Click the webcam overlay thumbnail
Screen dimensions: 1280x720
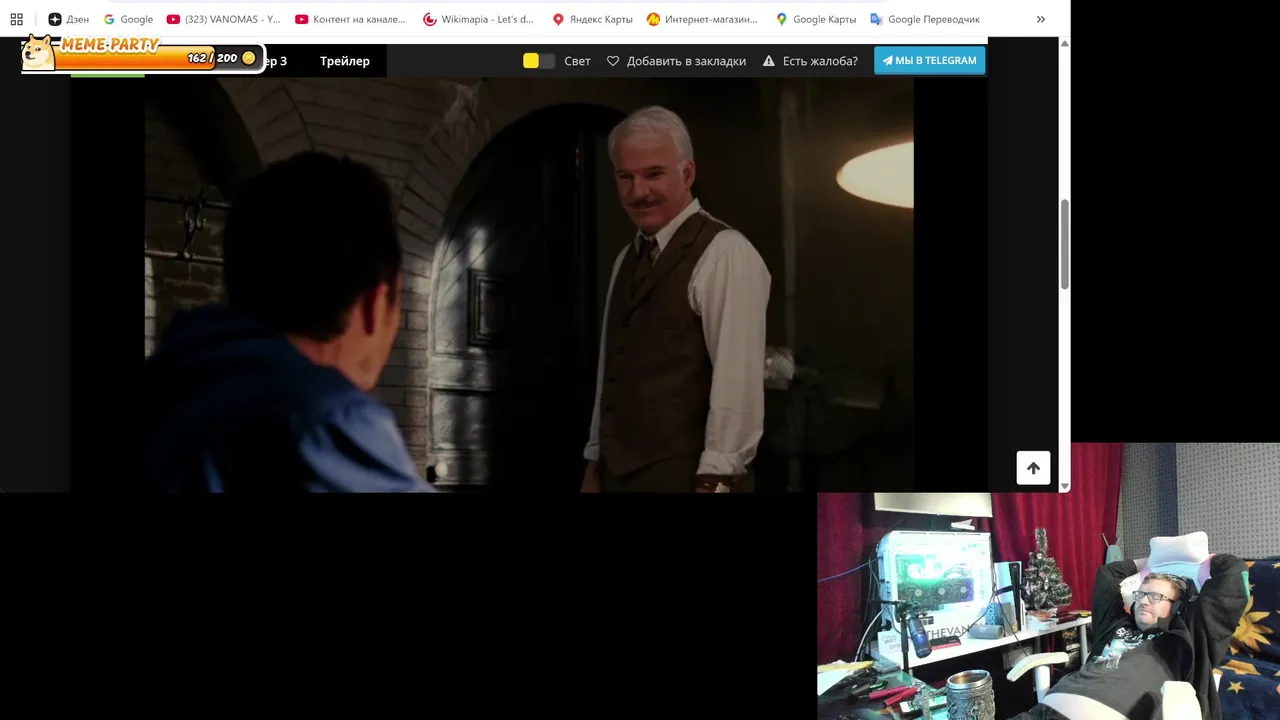(x=1048, y=582)
